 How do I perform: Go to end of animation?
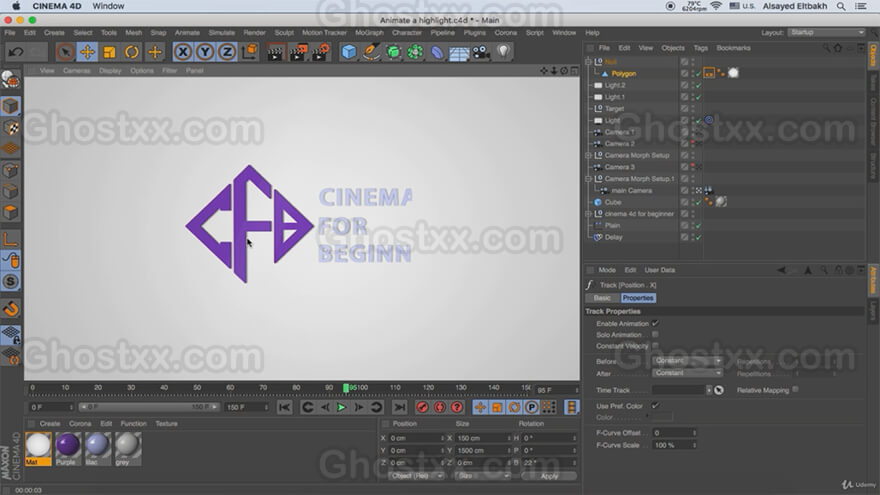399,407
